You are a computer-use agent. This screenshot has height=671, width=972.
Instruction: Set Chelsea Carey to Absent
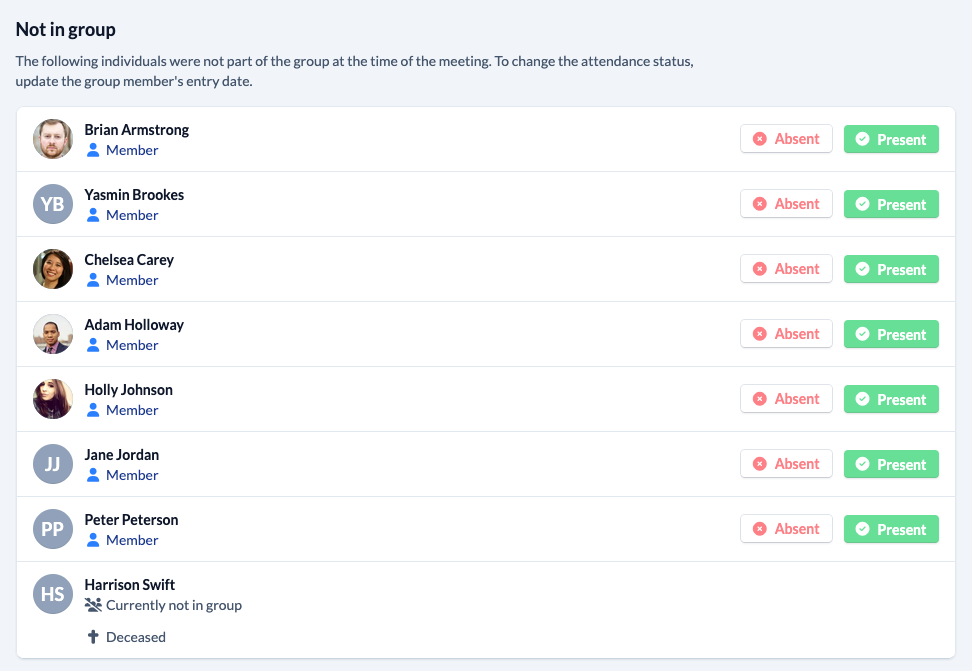tap(786, 269)
